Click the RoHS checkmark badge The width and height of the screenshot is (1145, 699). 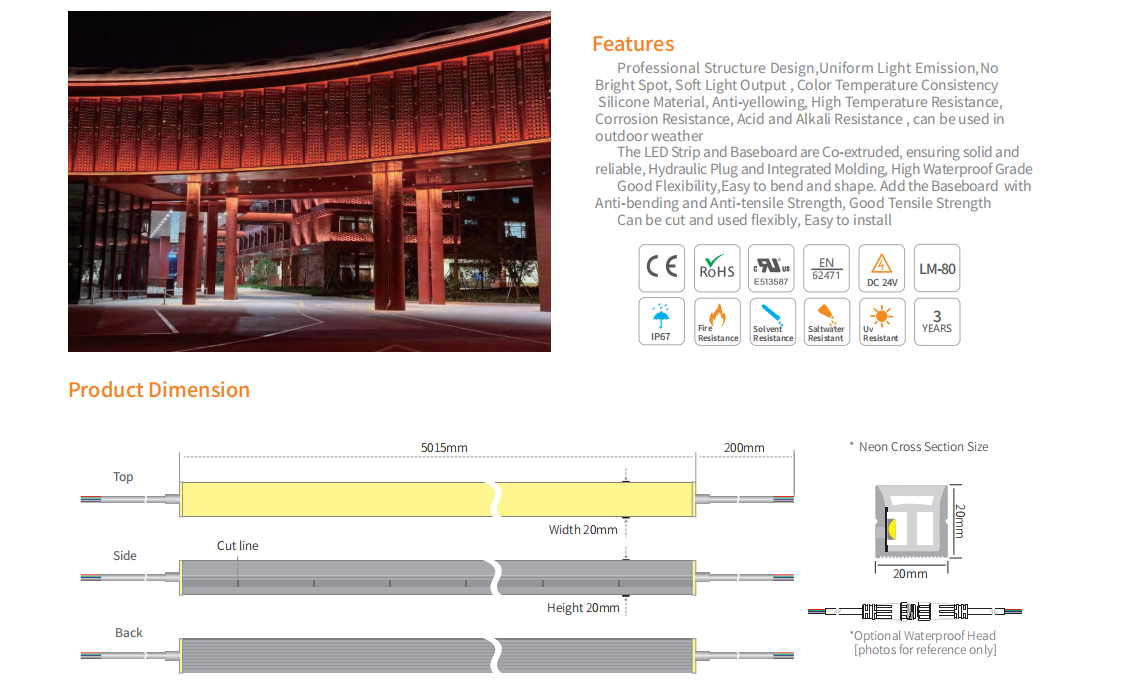[x=717, y=268]
